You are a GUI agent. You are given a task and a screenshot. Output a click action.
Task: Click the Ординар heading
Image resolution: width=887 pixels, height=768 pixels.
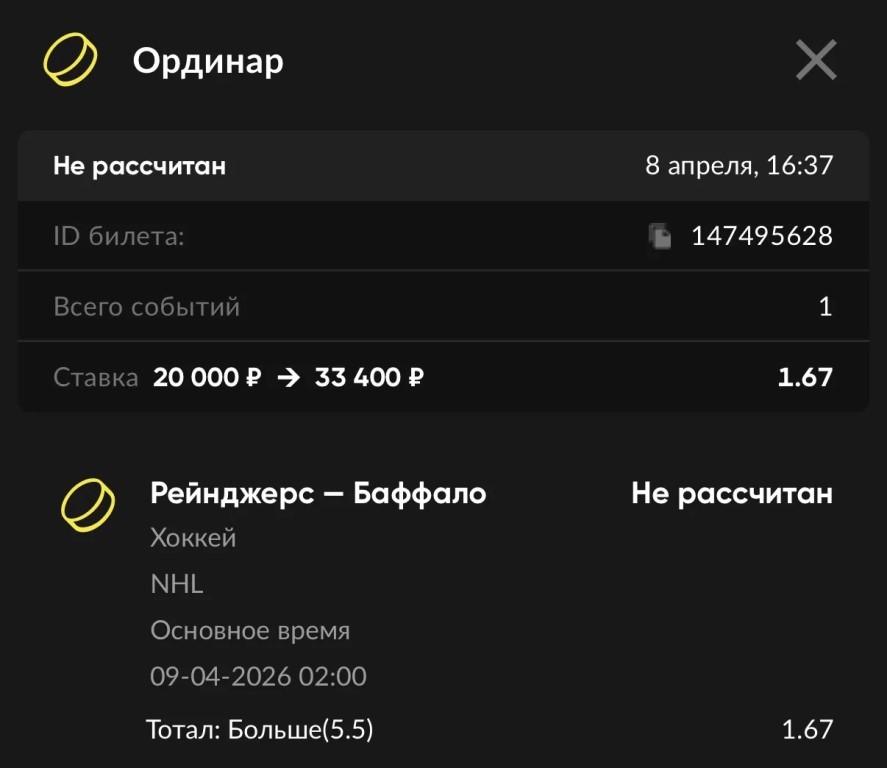[x=208, y=61]
